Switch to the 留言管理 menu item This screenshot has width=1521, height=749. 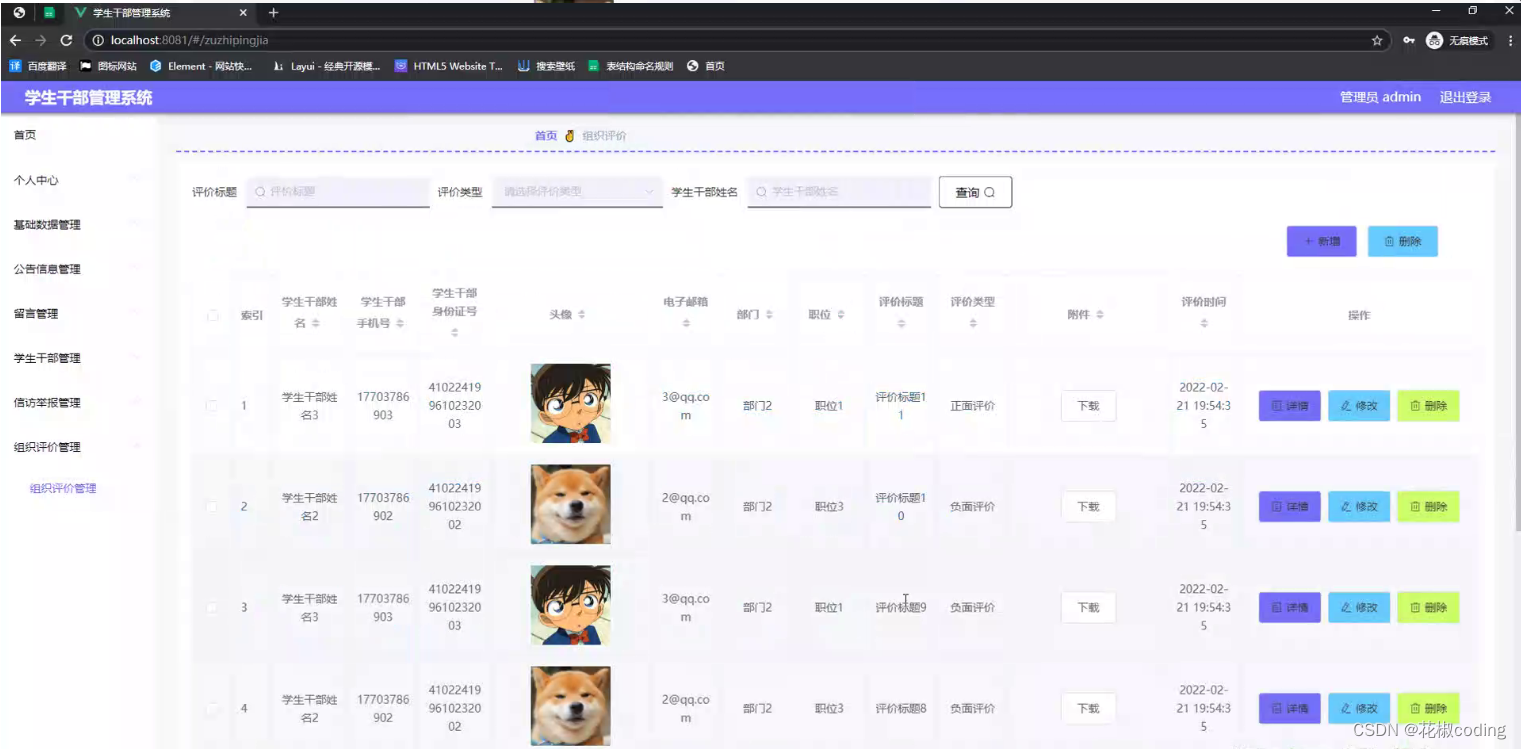tap(38, 313)
